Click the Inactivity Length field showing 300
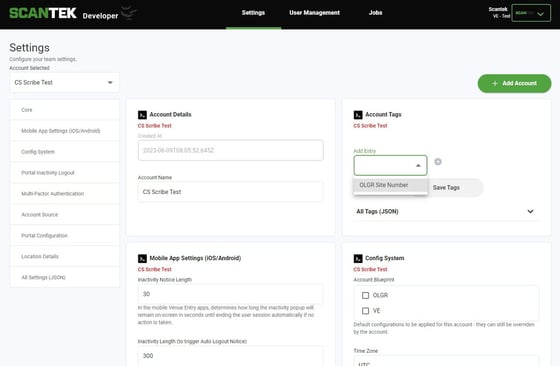560x366 pixels. (231, 356)
